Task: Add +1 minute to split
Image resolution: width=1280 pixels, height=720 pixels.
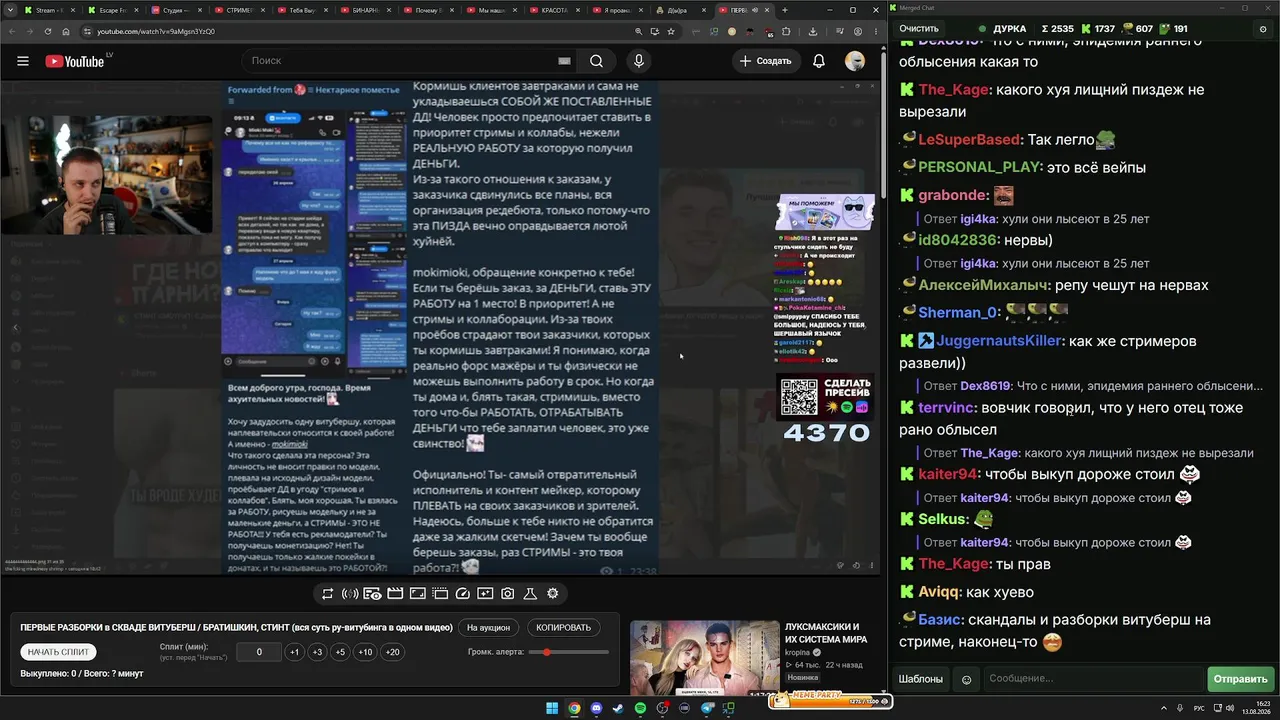Action: pyautogui.click(x=294, y=652)
